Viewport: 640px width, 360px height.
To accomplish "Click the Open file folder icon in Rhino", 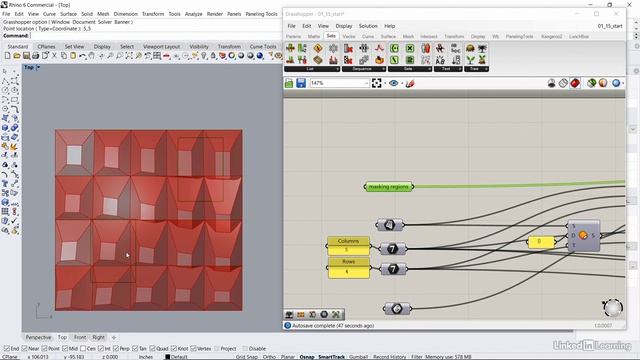I will click(x=17, y=56).
